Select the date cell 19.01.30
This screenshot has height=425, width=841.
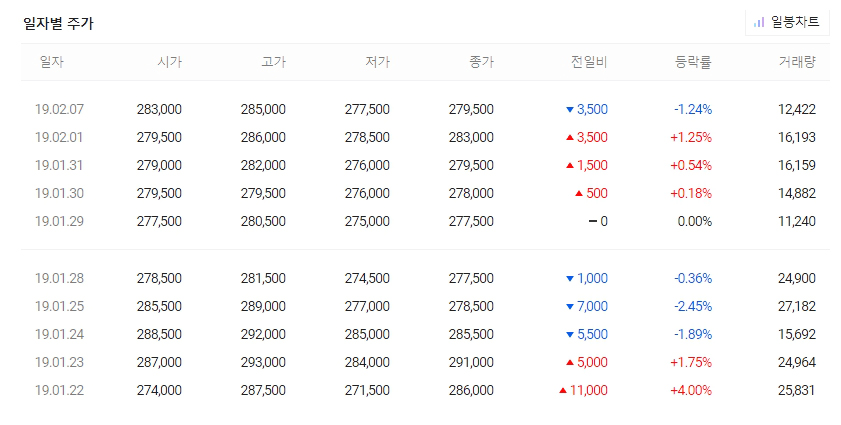click(60, 193)
